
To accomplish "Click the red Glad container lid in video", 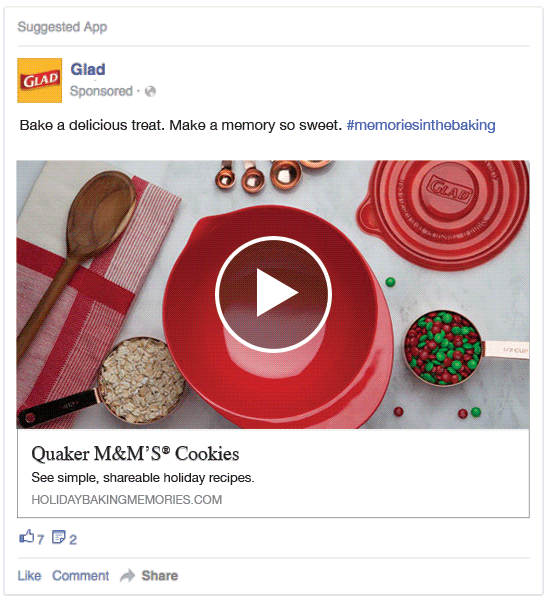I will [x=444, y=214].
